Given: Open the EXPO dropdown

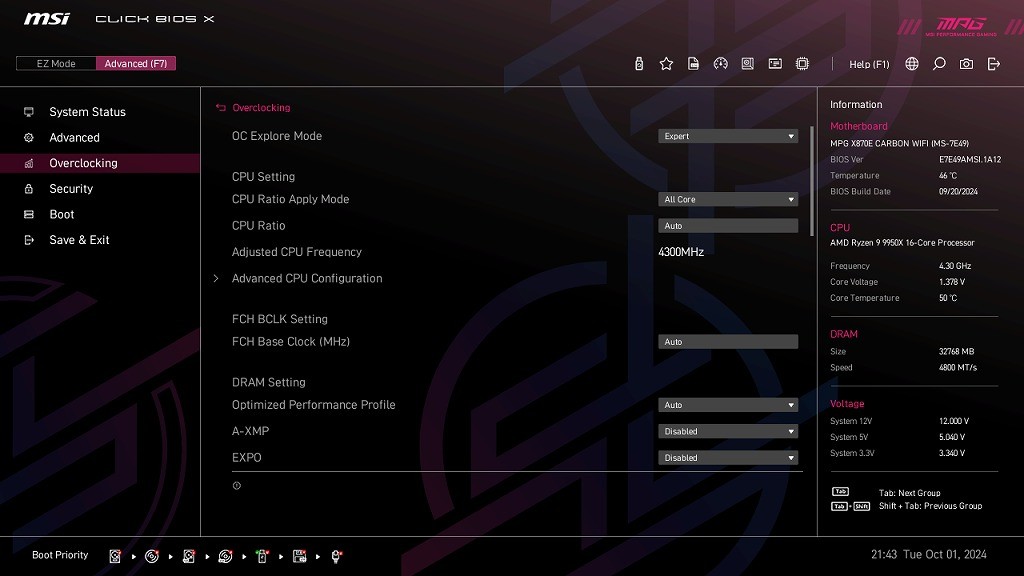Looking at the screenshot, I should (728, 458).
